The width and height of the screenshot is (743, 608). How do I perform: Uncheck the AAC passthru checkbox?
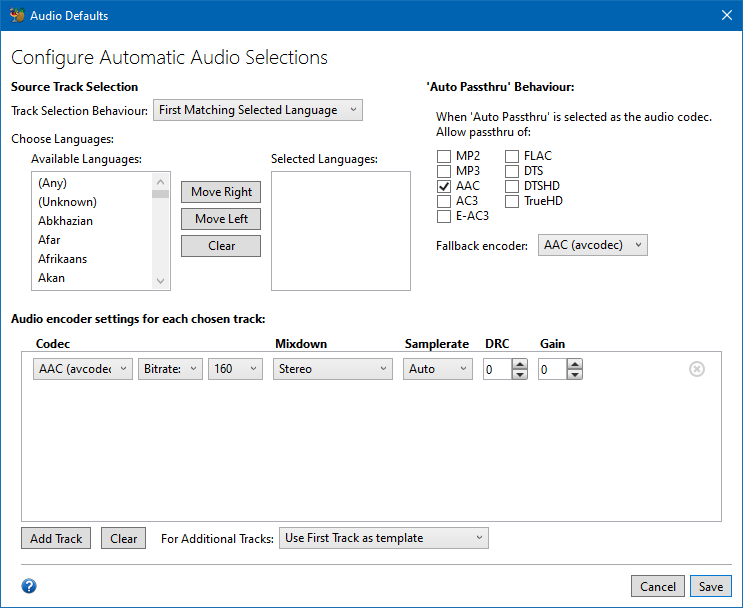pyautogui.click(x=443, y=186)
